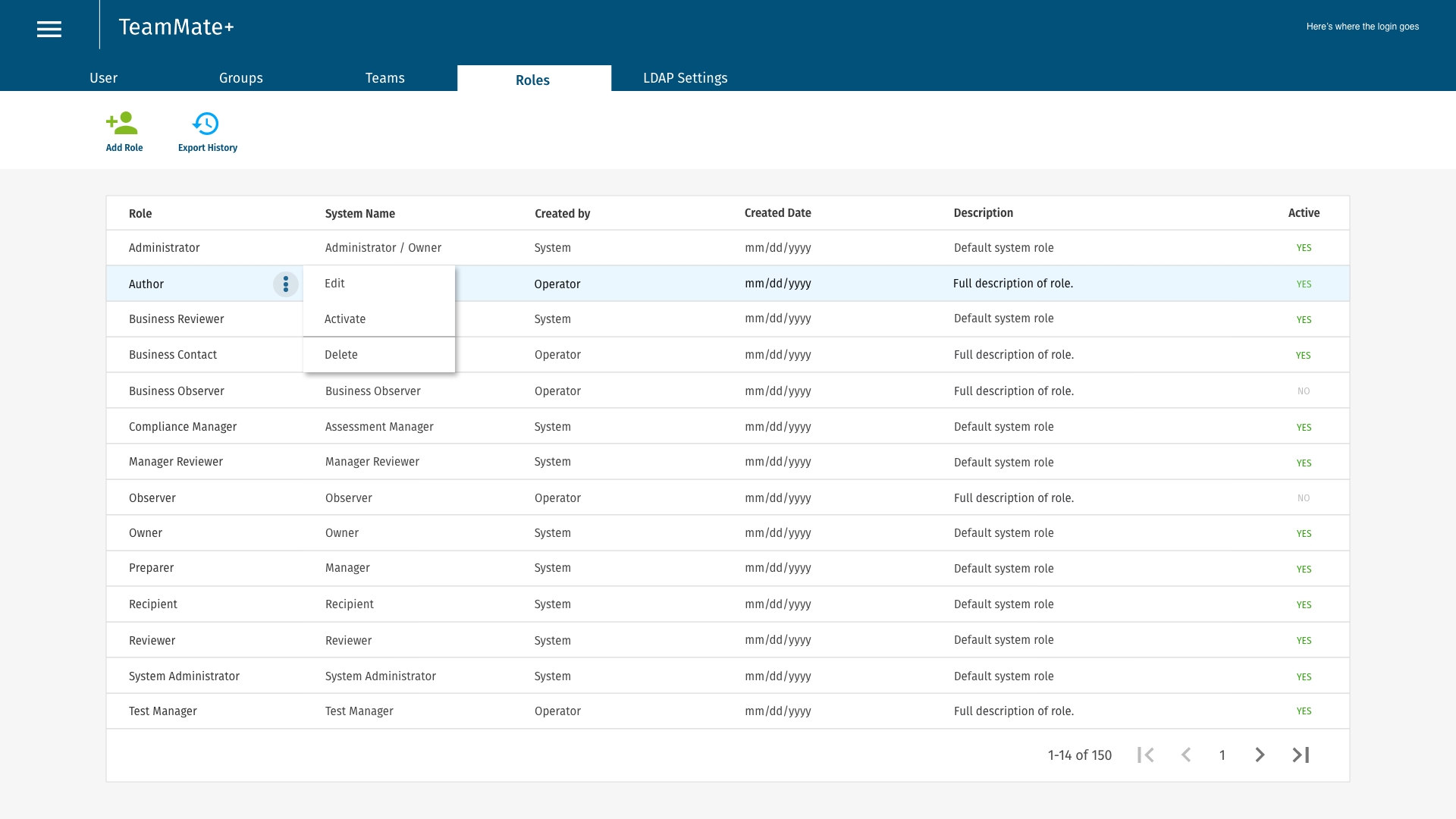
Task: Select the Business Observer role row
Action: [177, 391]
